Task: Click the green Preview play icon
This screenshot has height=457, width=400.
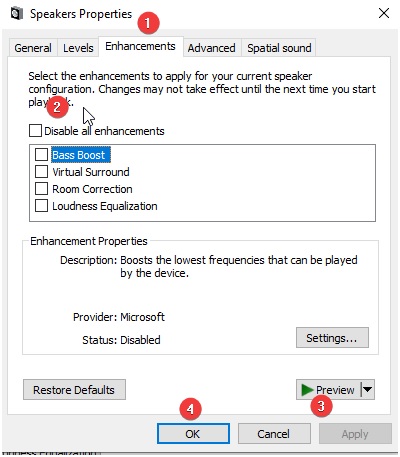Action: (307, 390)
